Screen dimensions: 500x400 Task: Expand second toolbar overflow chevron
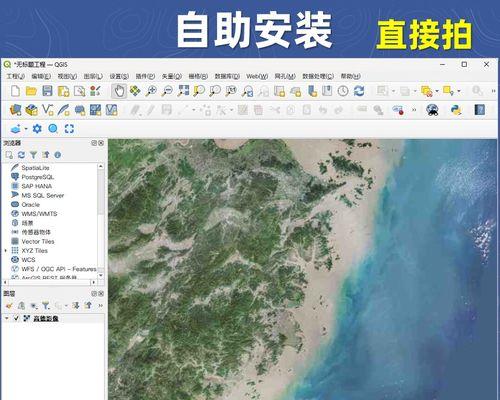click(x=414, y=110)
